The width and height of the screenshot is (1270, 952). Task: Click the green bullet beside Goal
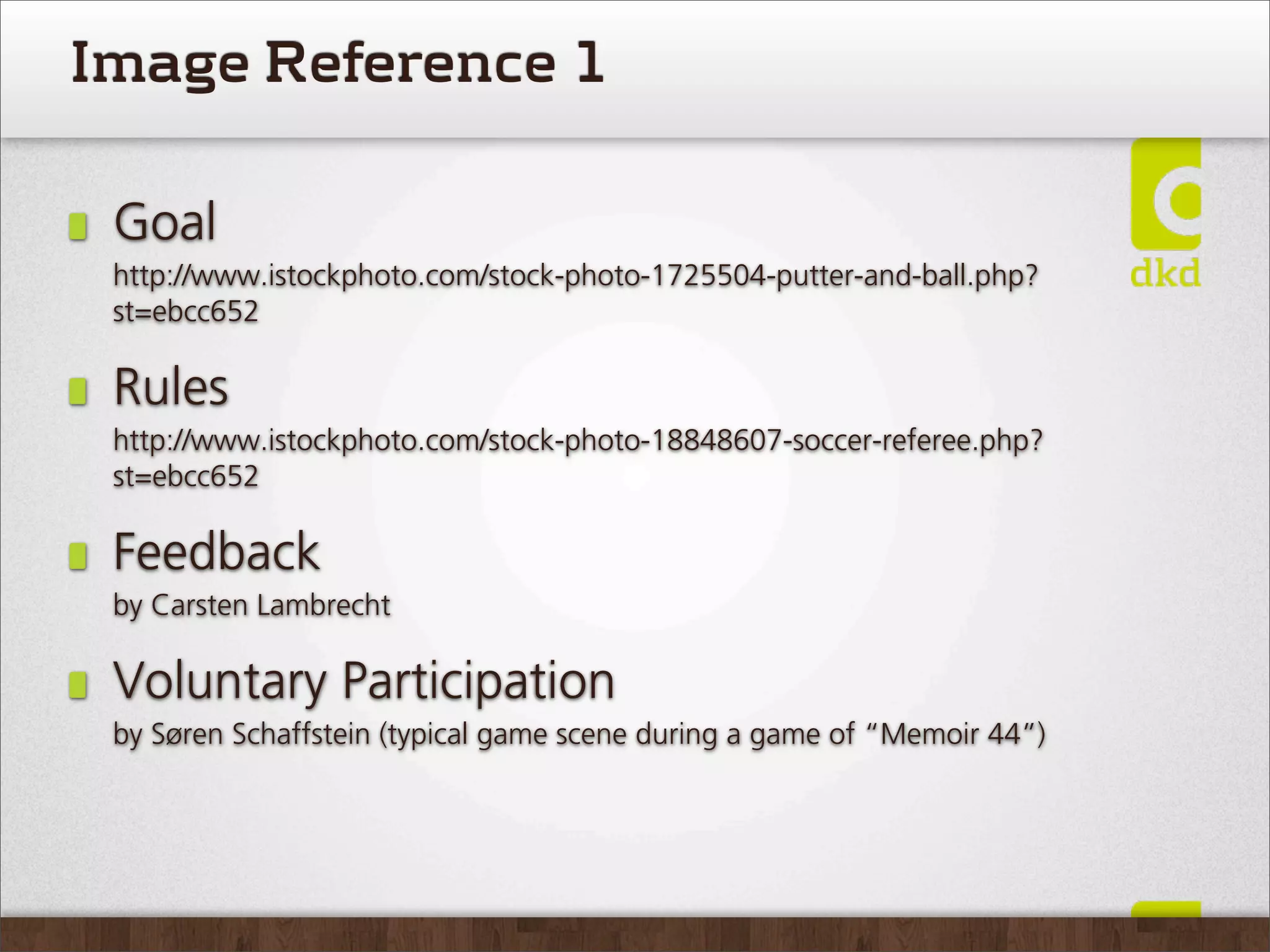pos(78,226)
